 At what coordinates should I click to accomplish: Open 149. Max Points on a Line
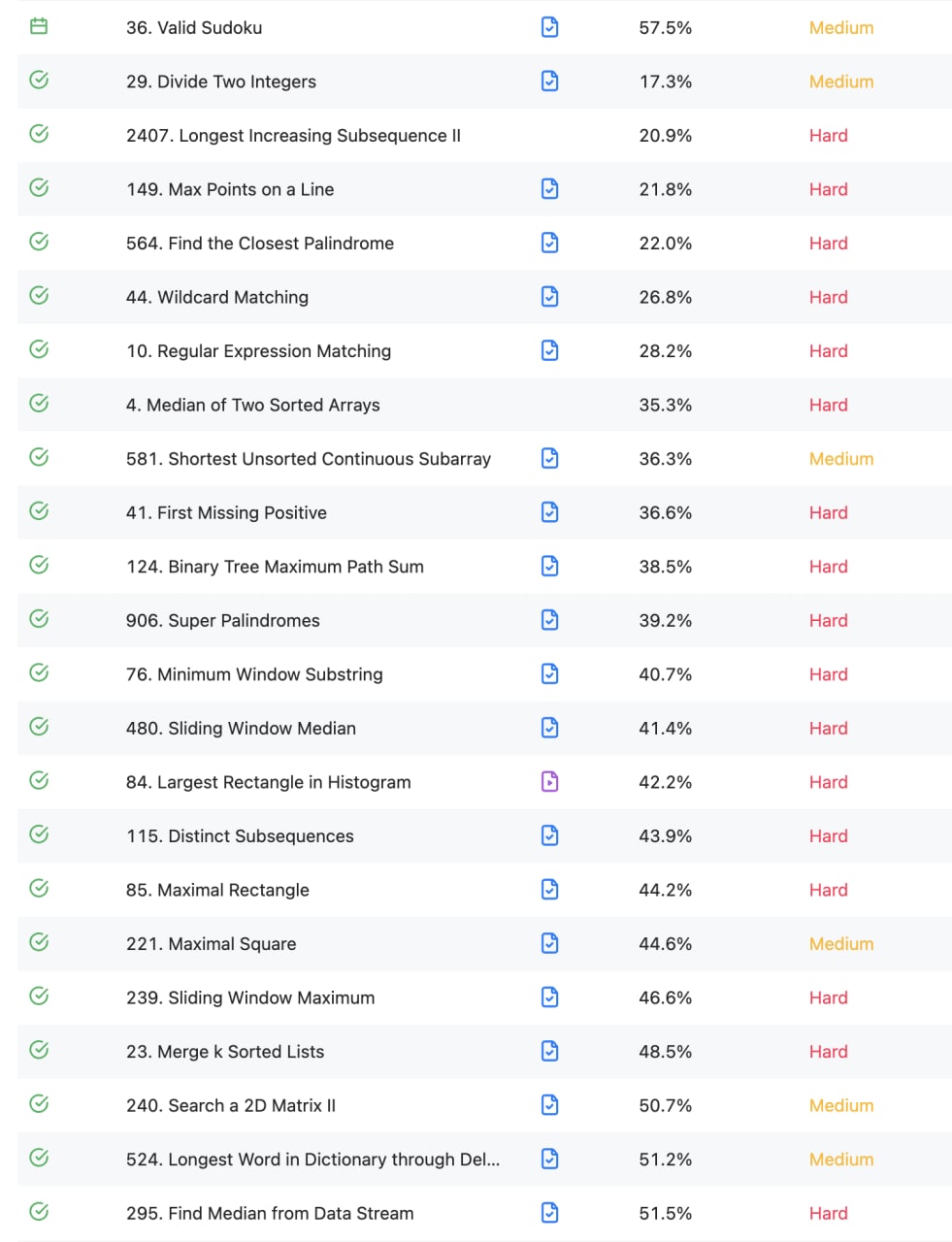click(x=230, y=189)
